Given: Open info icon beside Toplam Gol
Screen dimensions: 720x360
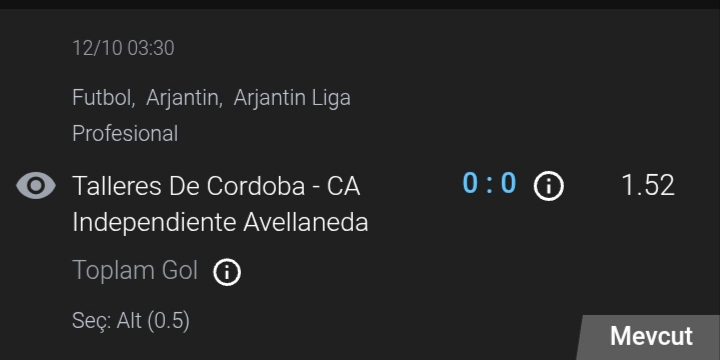Looking at the screenshot, I should click(227, 272).
